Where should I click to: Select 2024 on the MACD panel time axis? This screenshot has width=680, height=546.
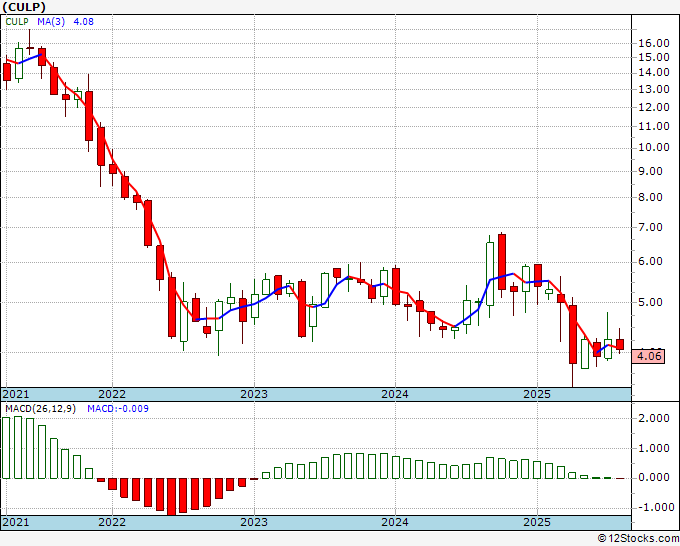pos(395,522)
